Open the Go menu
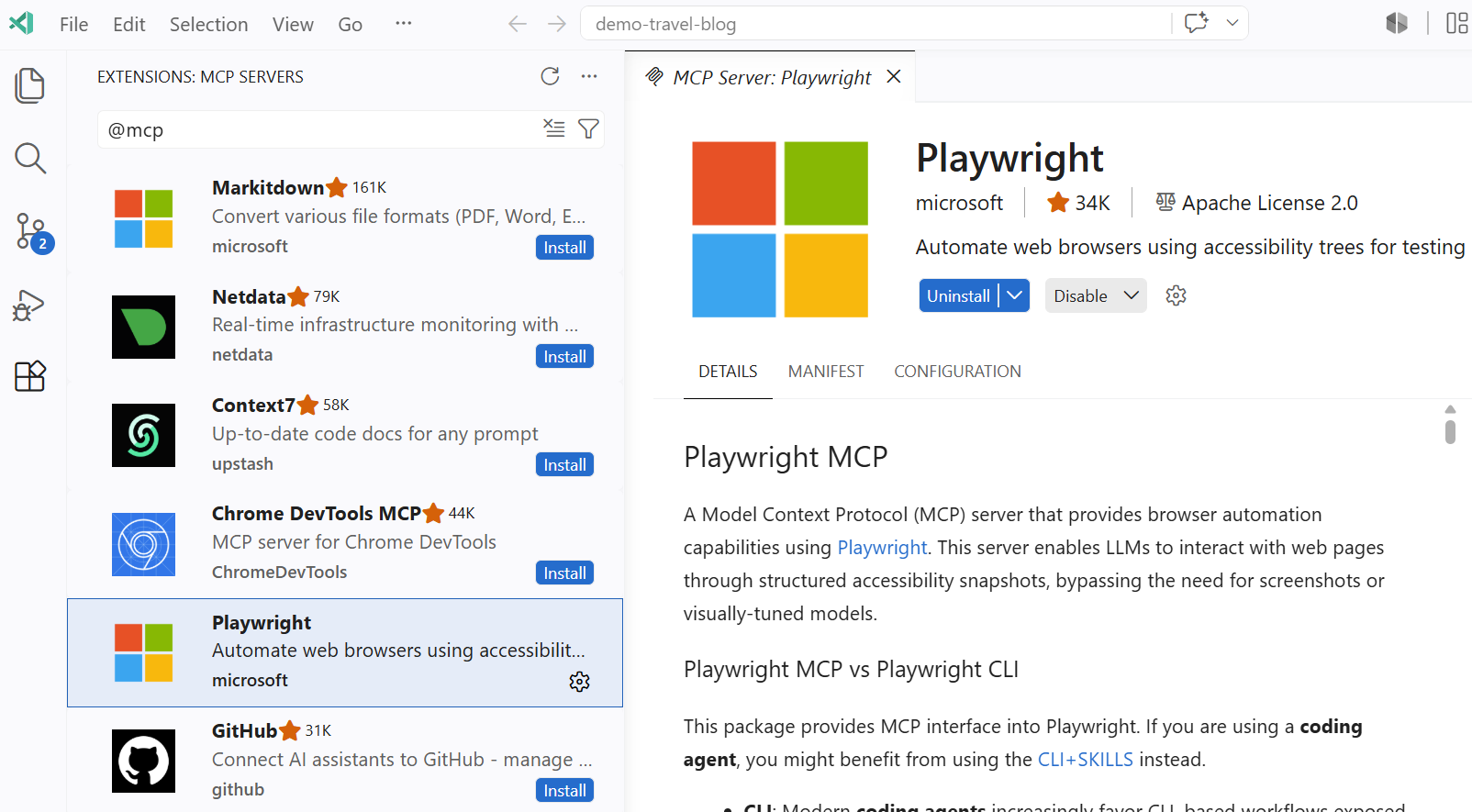The height and width of the screenshot is (812, 1472). click(x=351, y=24)
